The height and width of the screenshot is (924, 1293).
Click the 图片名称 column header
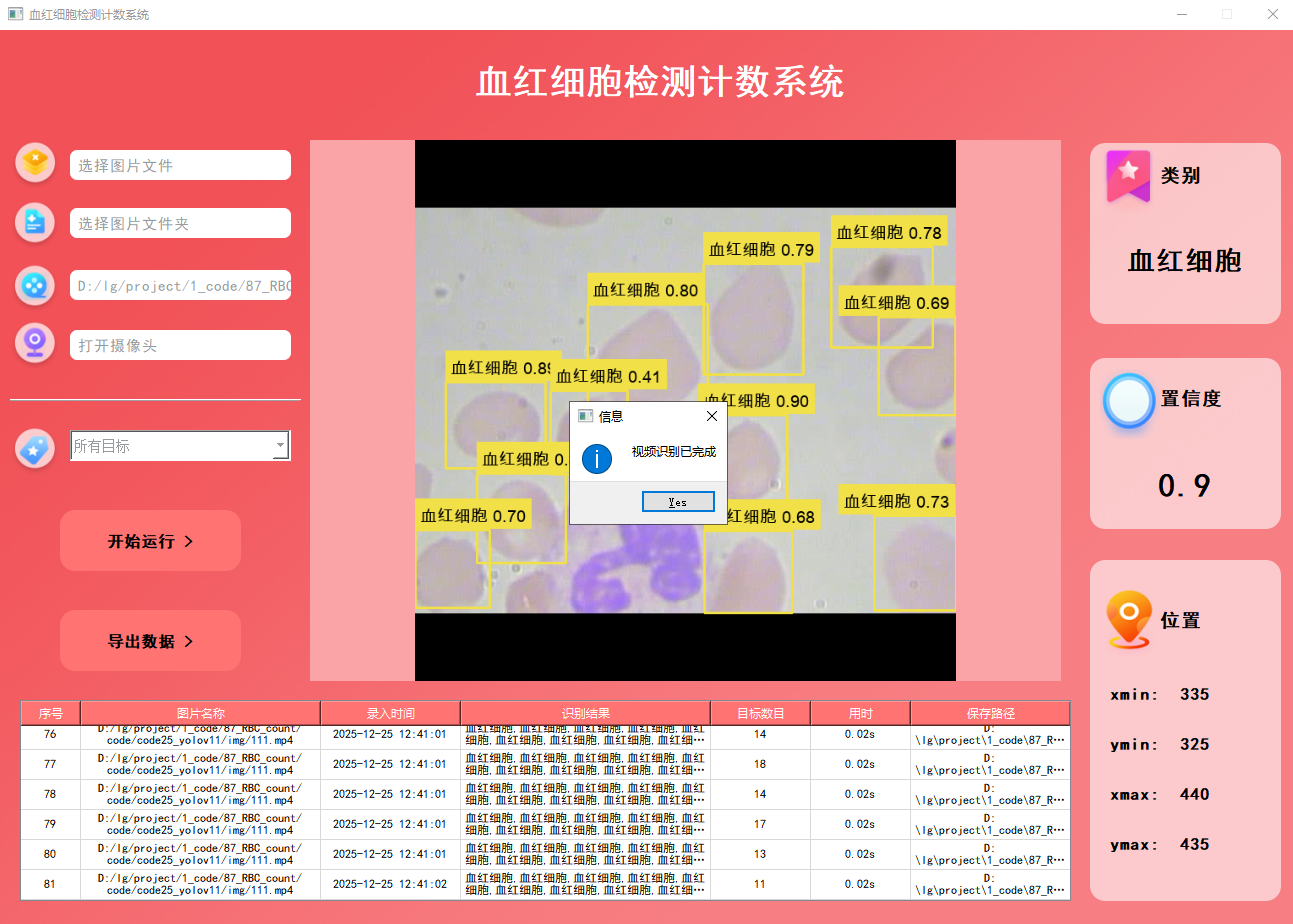(x=201, y=714)
